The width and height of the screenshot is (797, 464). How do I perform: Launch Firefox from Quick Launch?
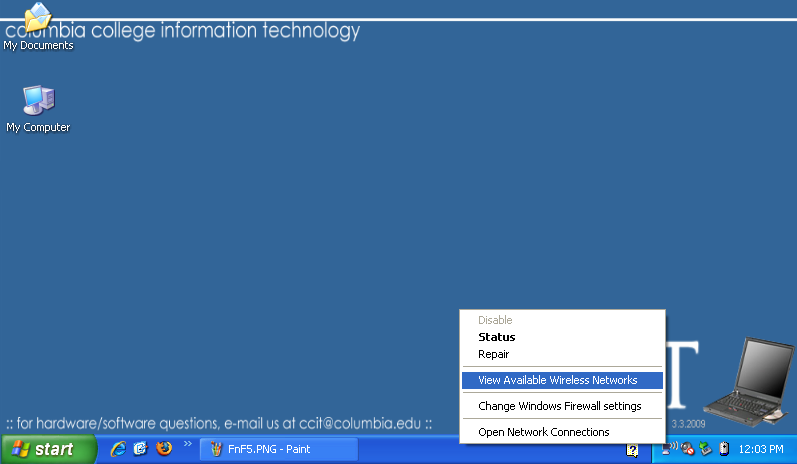pos(164,449)
